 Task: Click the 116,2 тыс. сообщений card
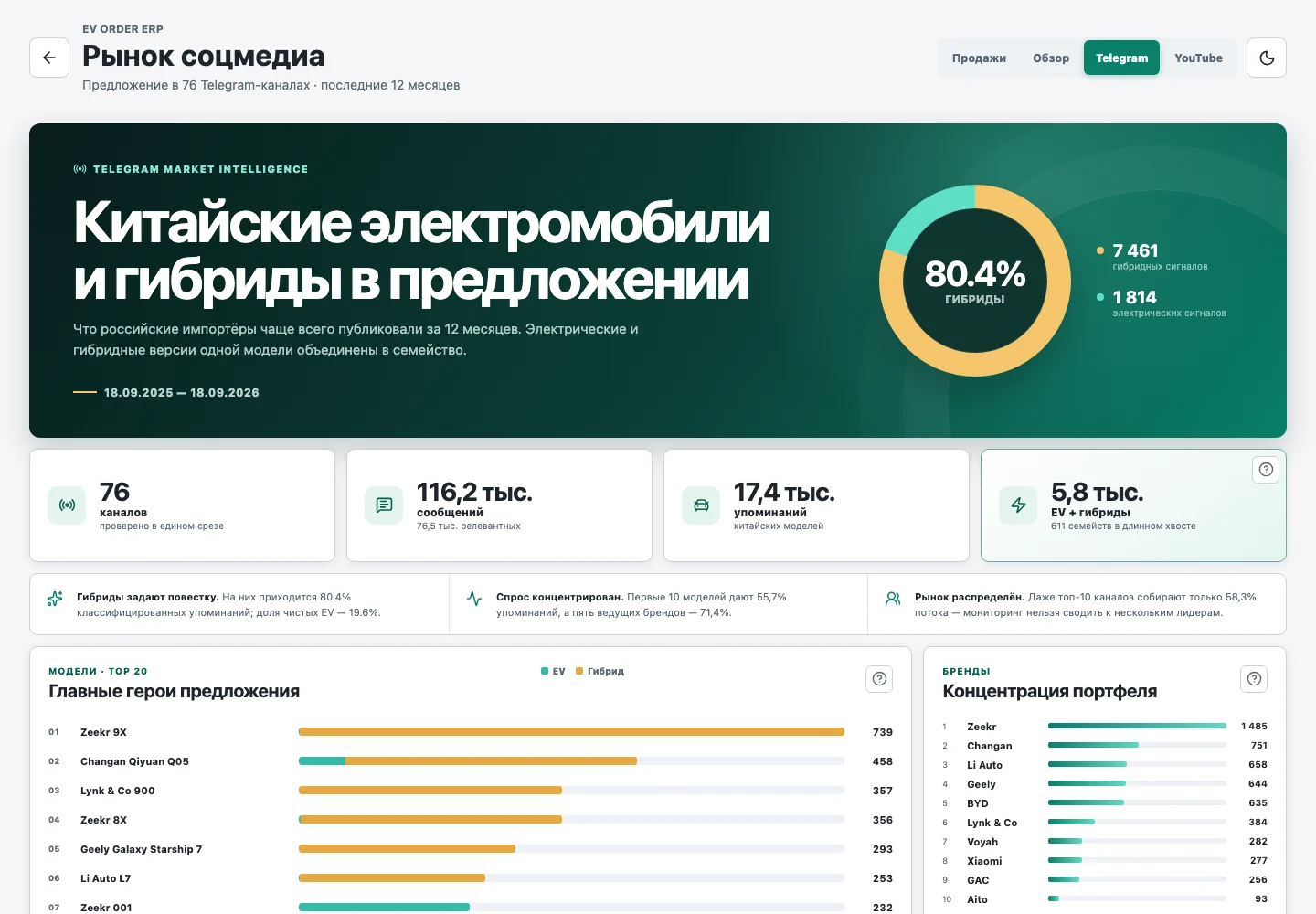pos(499,505)
